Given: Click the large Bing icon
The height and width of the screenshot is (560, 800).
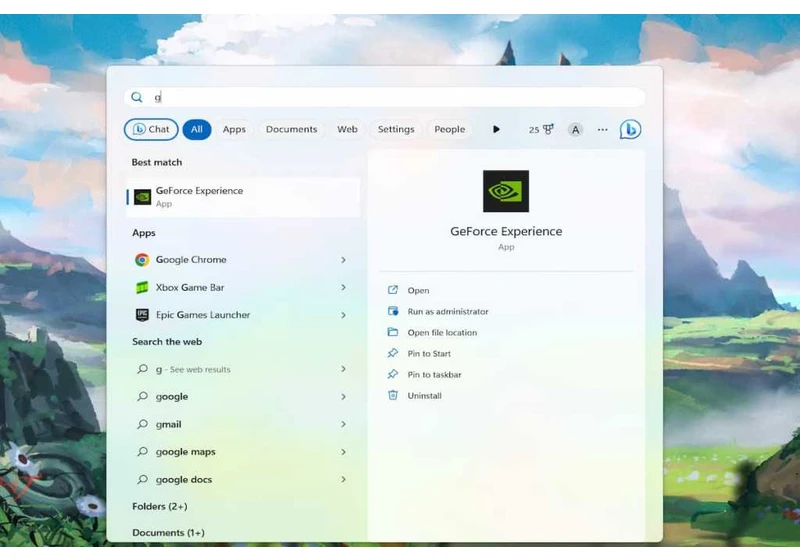Looking at the screenshot, I should tap(630, 130).
